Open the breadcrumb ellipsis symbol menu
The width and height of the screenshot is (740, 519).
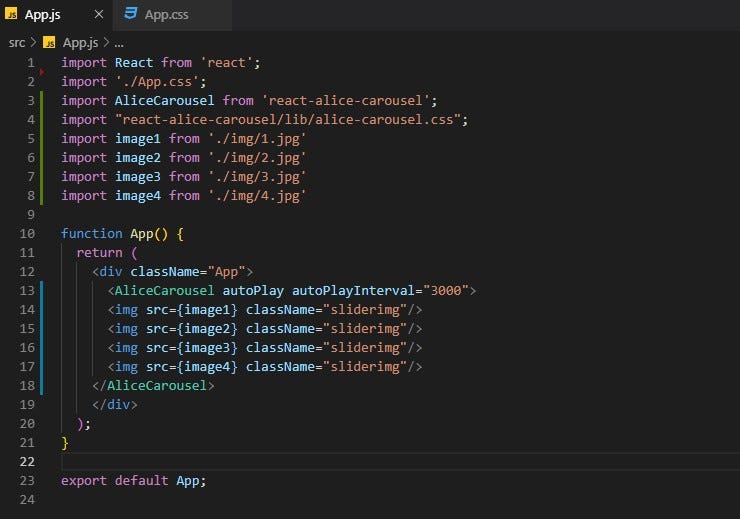tap(119, 43)
